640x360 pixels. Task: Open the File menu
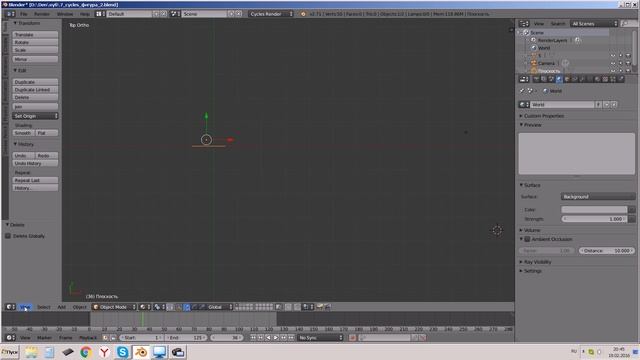coord(24,14)
